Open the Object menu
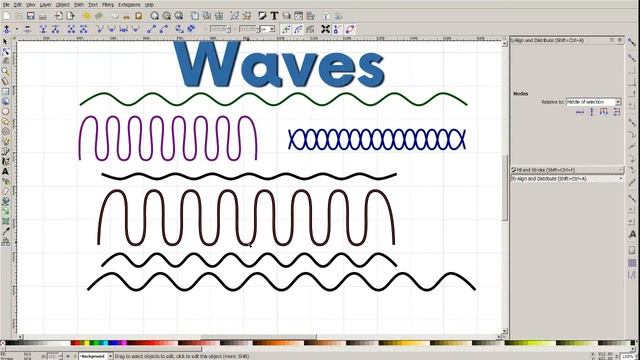Screen dimensions: 640x360 click(62, 4)
